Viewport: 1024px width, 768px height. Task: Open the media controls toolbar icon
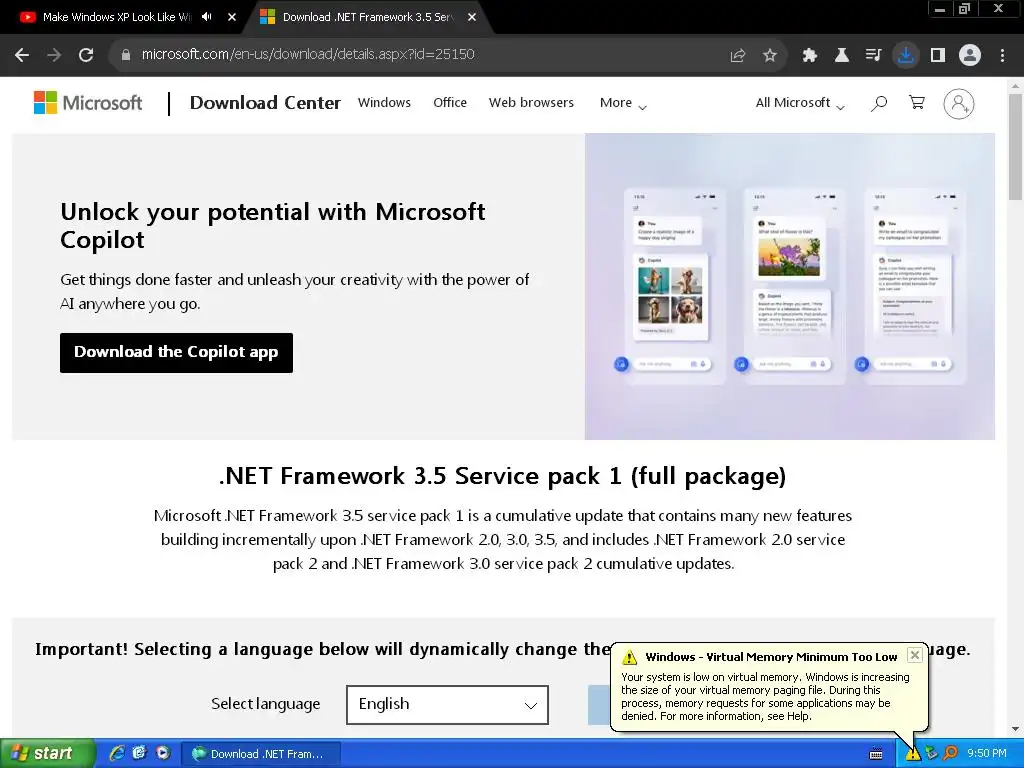[874, 55]
